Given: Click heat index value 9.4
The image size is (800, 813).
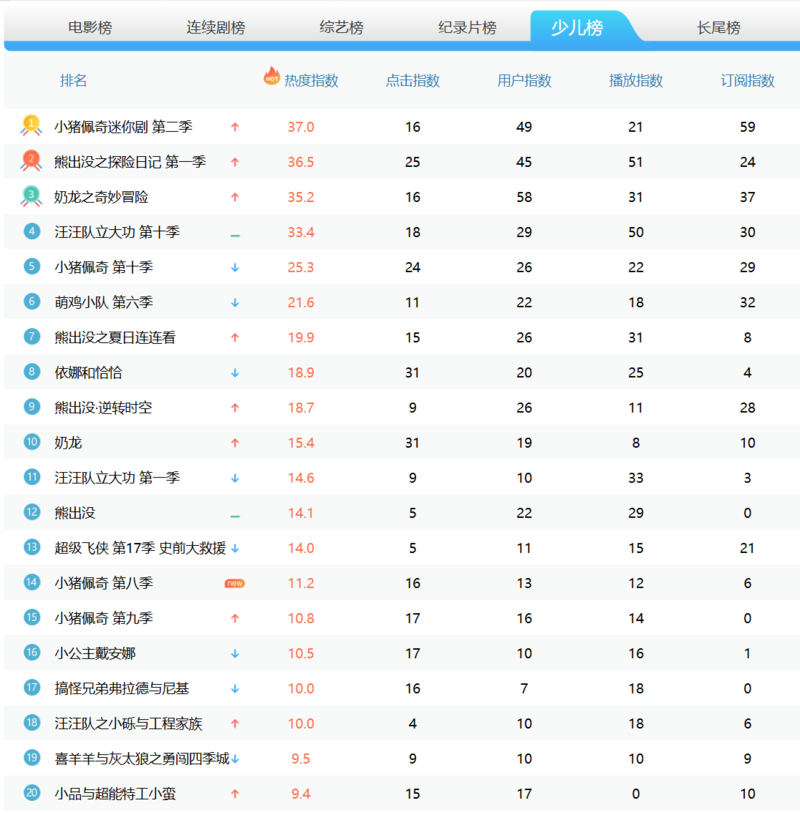Looking at the screenshot, I should point(301,794).
